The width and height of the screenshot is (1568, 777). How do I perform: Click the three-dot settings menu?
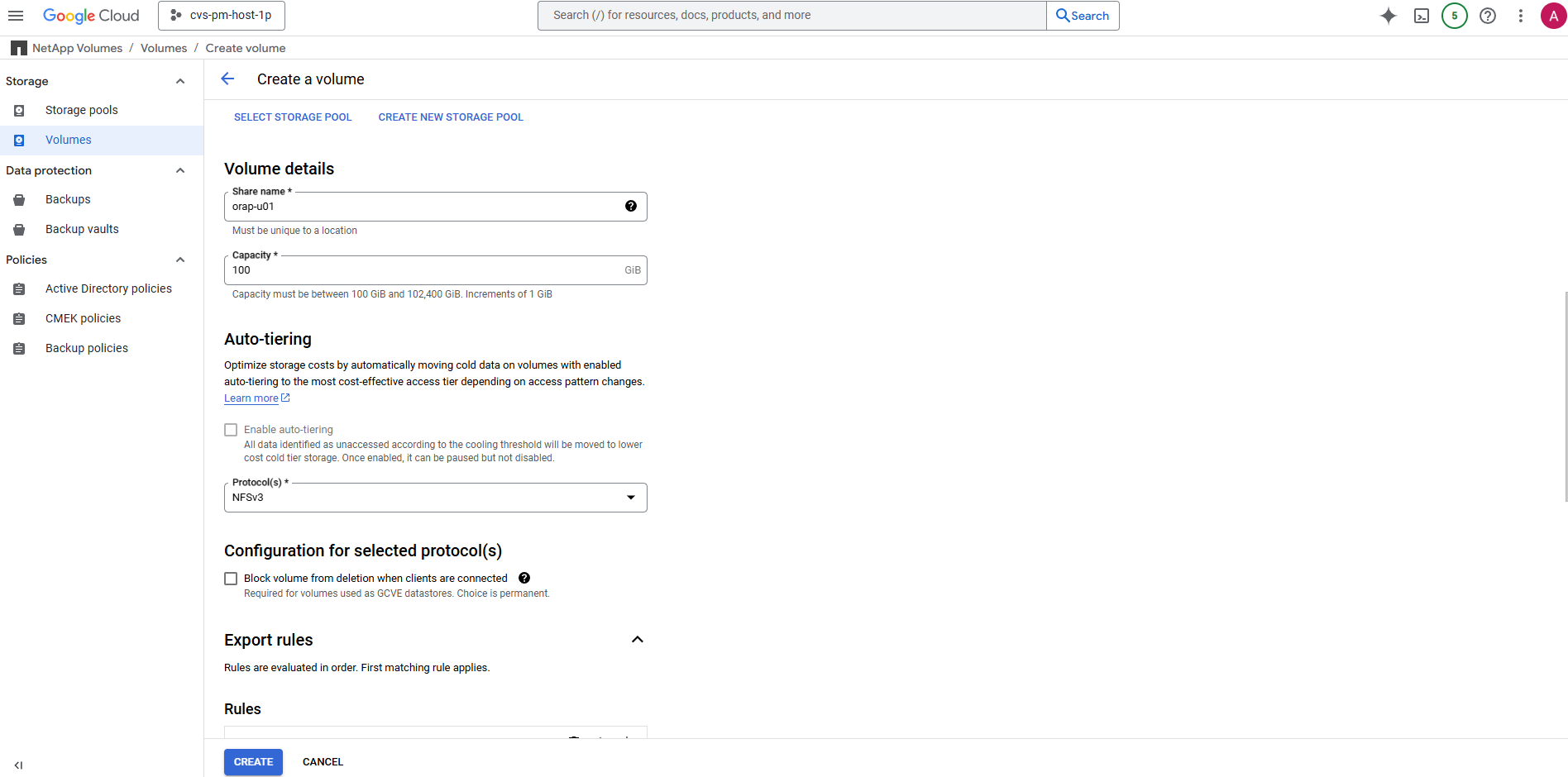(x=1520, y=16)
